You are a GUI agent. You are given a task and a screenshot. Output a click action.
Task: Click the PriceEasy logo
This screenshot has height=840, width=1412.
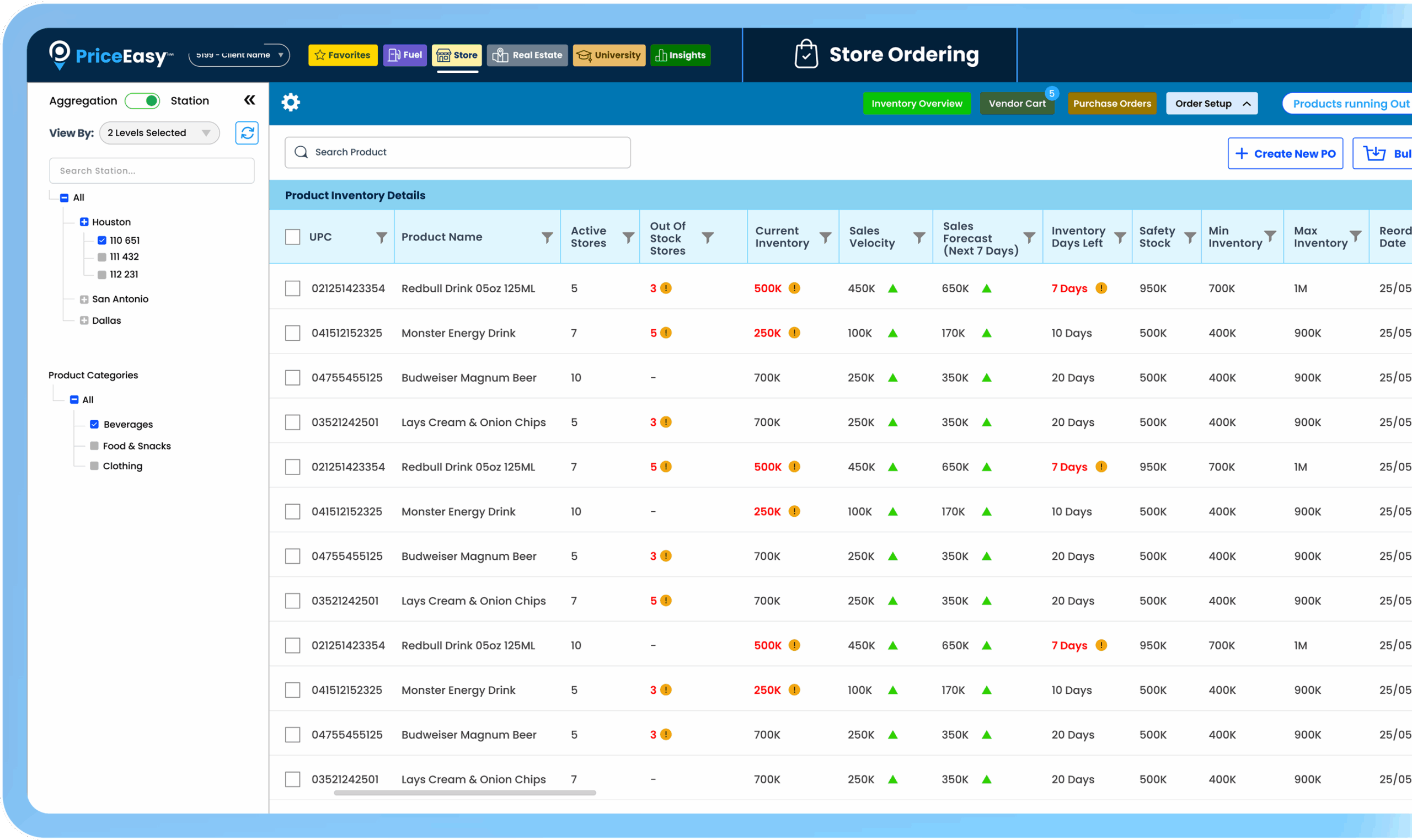110,56
